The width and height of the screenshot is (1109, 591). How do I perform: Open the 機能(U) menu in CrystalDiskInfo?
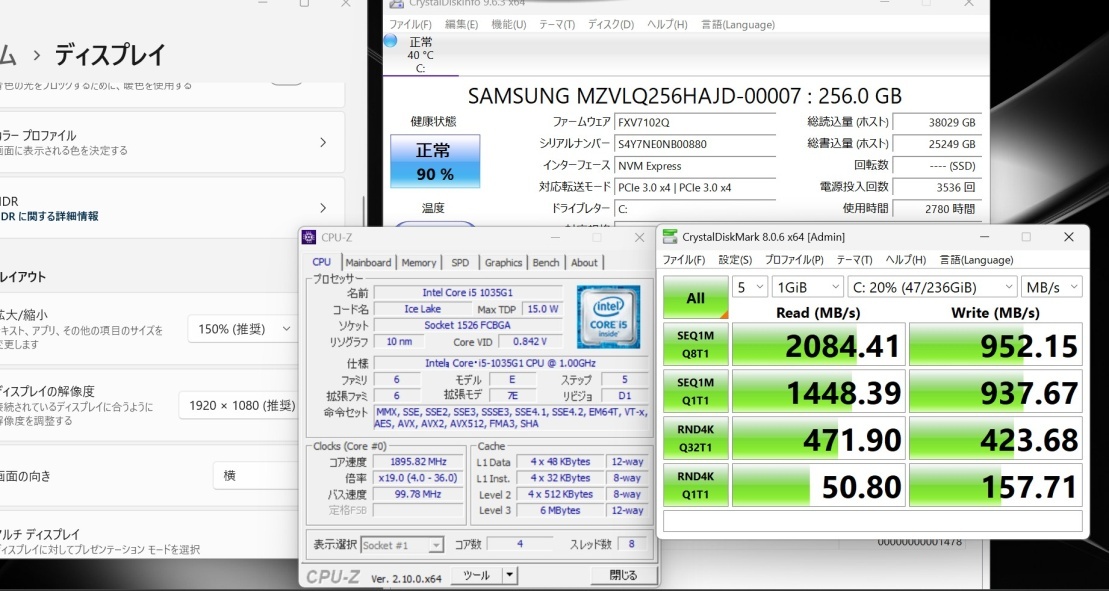point(509,24)
